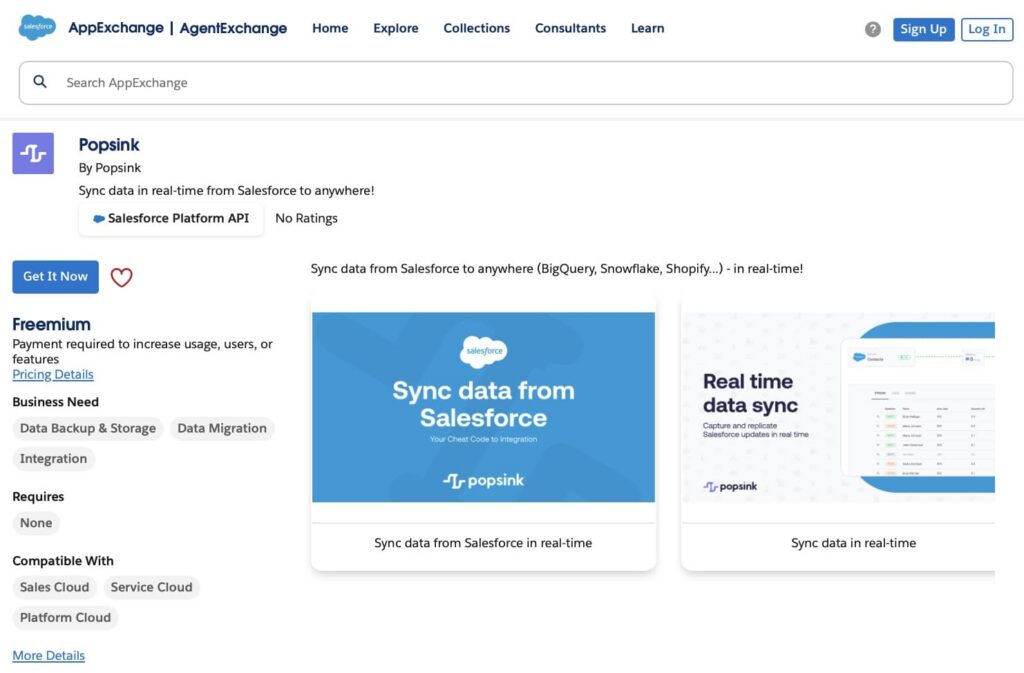Add Popsink to favorites with heart icon
This screenshot has width=1024, height=673.
[121, 277]
